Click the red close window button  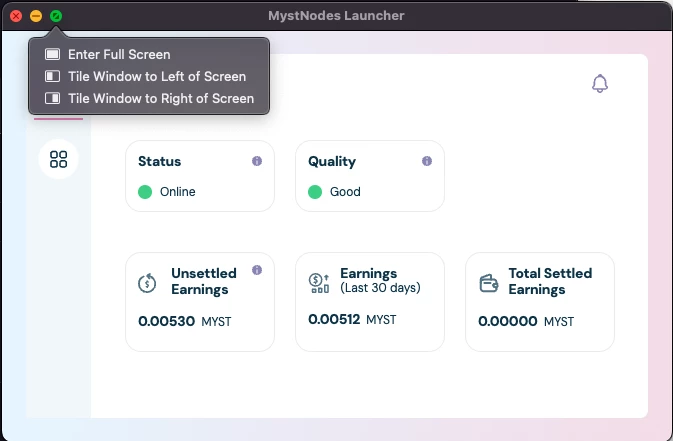pyautogui.click(x=16, y=16)
